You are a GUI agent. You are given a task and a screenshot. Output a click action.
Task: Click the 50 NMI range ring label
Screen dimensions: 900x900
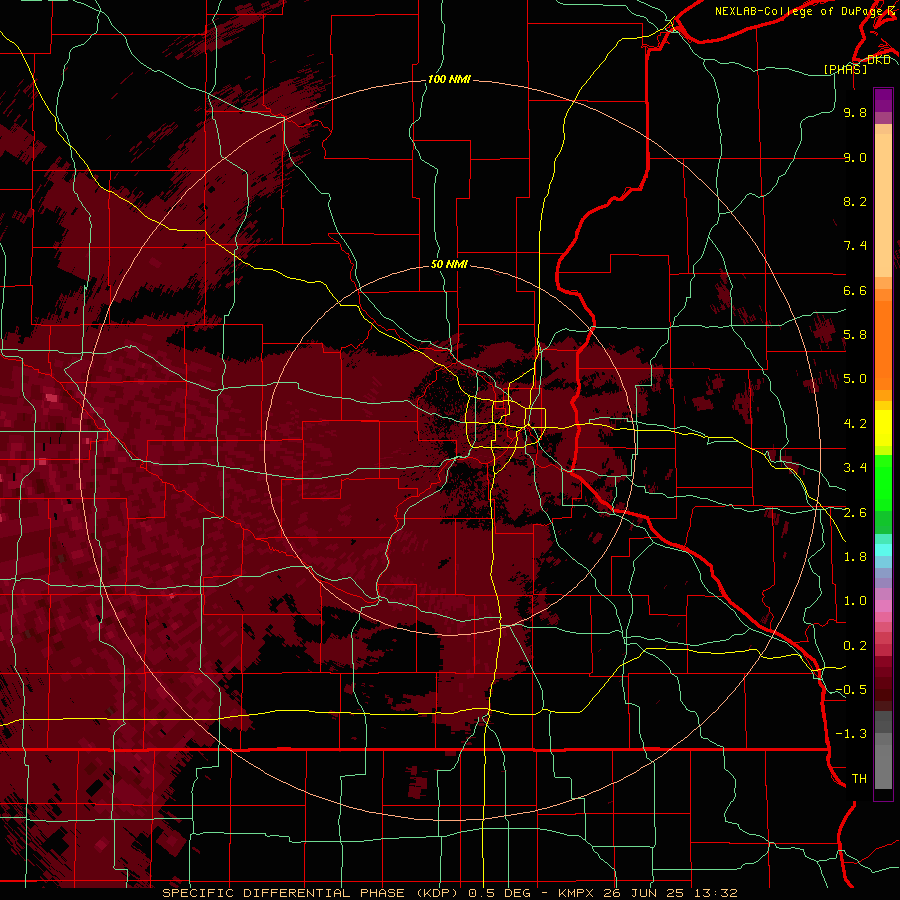449,264
